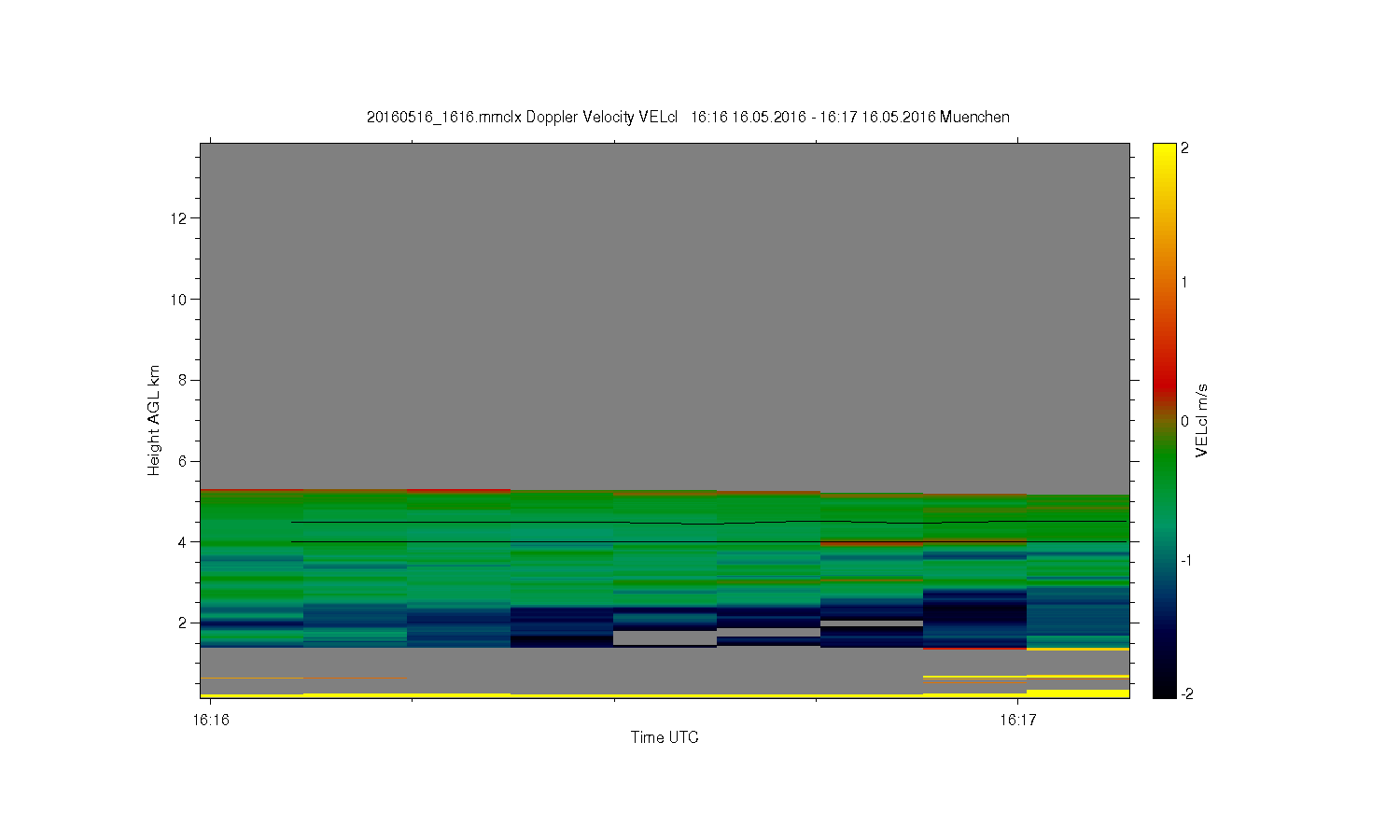
Task: Click the red section of the colorbar
Action: (x=1164, y=378)
